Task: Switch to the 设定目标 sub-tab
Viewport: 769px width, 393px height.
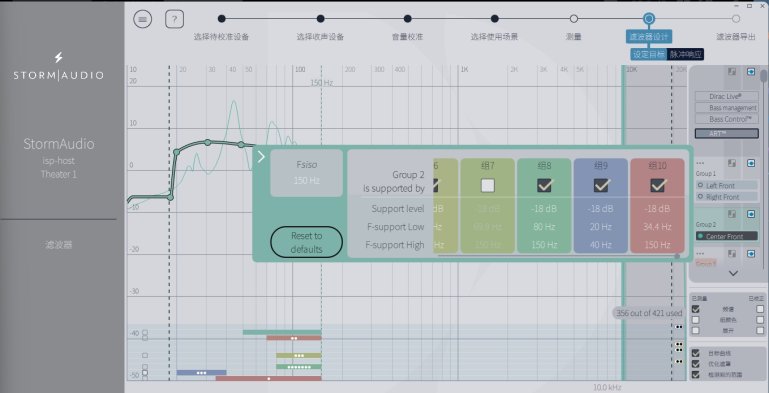Action: (x=649, y=54)
